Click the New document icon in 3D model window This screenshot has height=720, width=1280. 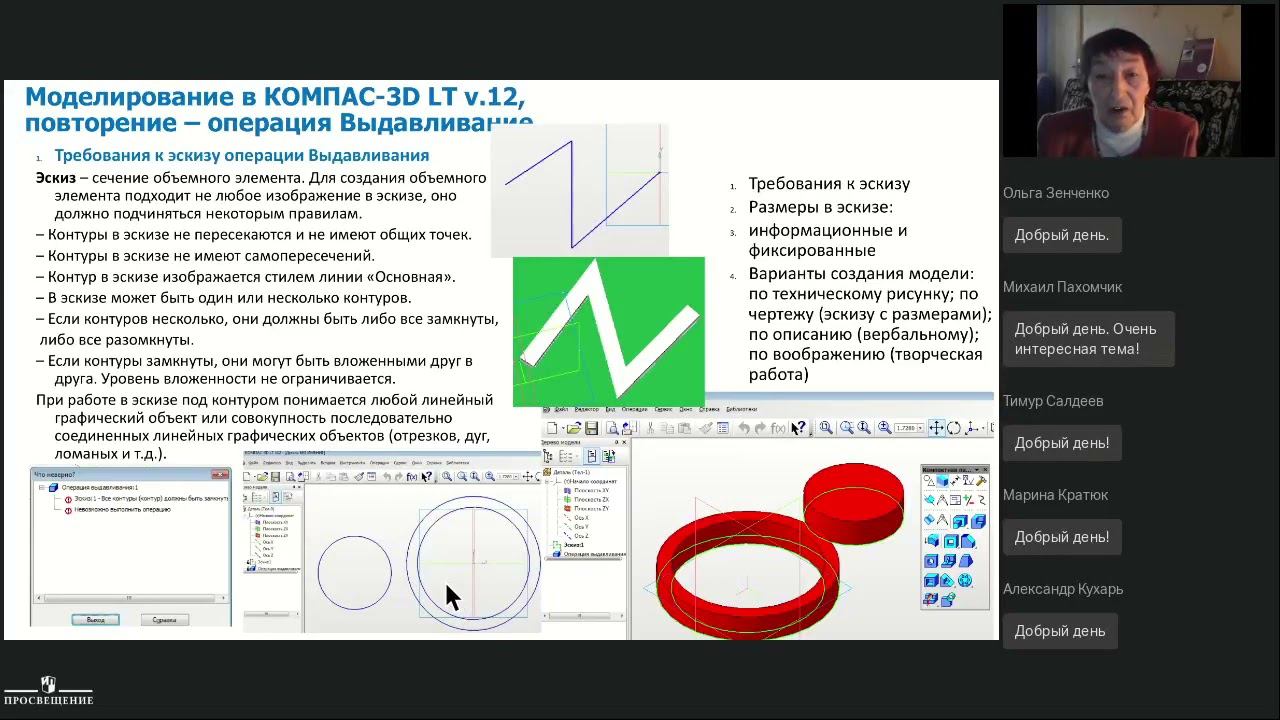coord(553,428)
